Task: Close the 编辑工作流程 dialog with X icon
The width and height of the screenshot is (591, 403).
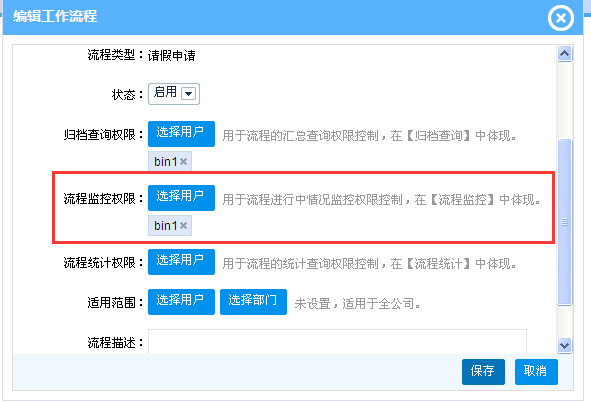Action: click(560, 18)
